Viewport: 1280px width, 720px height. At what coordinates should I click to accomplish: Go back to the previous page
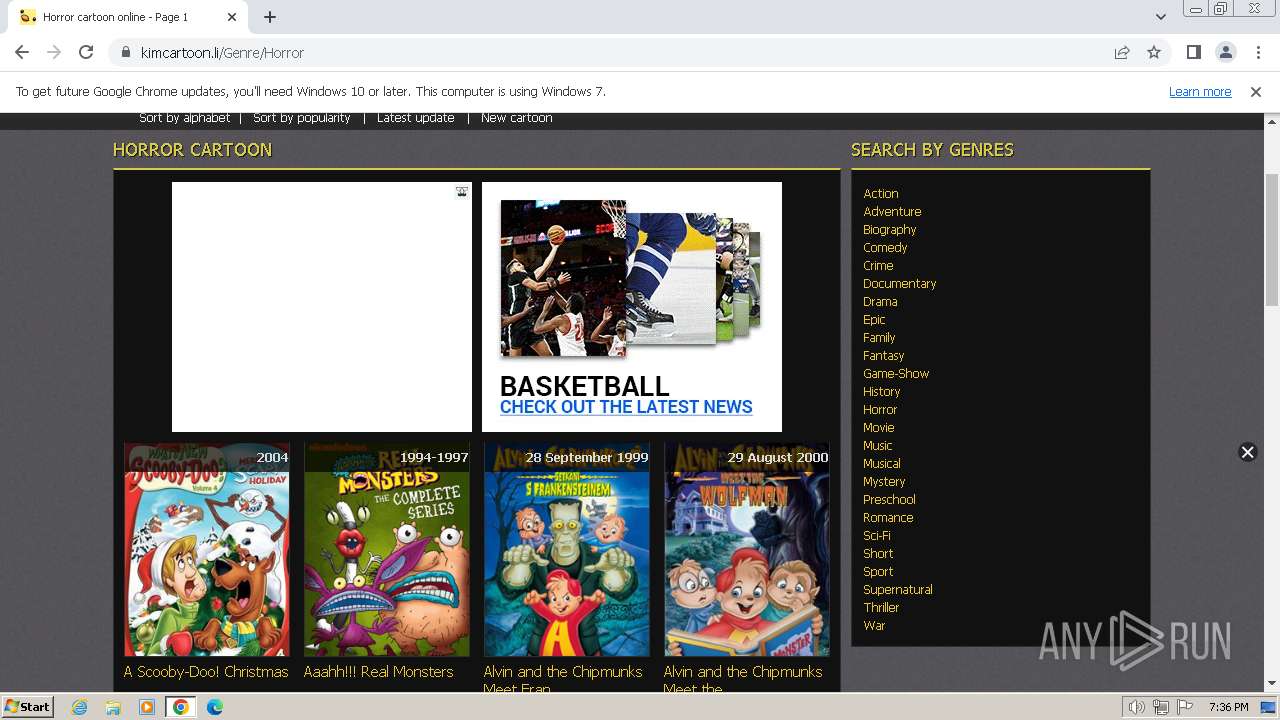point(22,53)
